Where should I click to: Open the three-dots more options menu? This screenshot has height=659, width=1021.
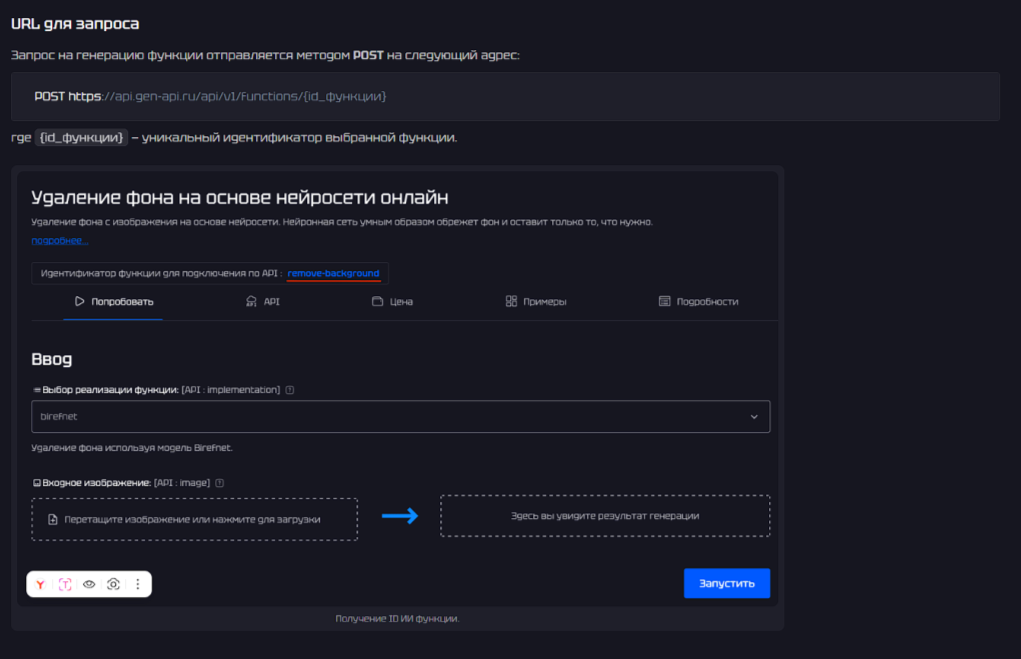(x=138, y=584)
